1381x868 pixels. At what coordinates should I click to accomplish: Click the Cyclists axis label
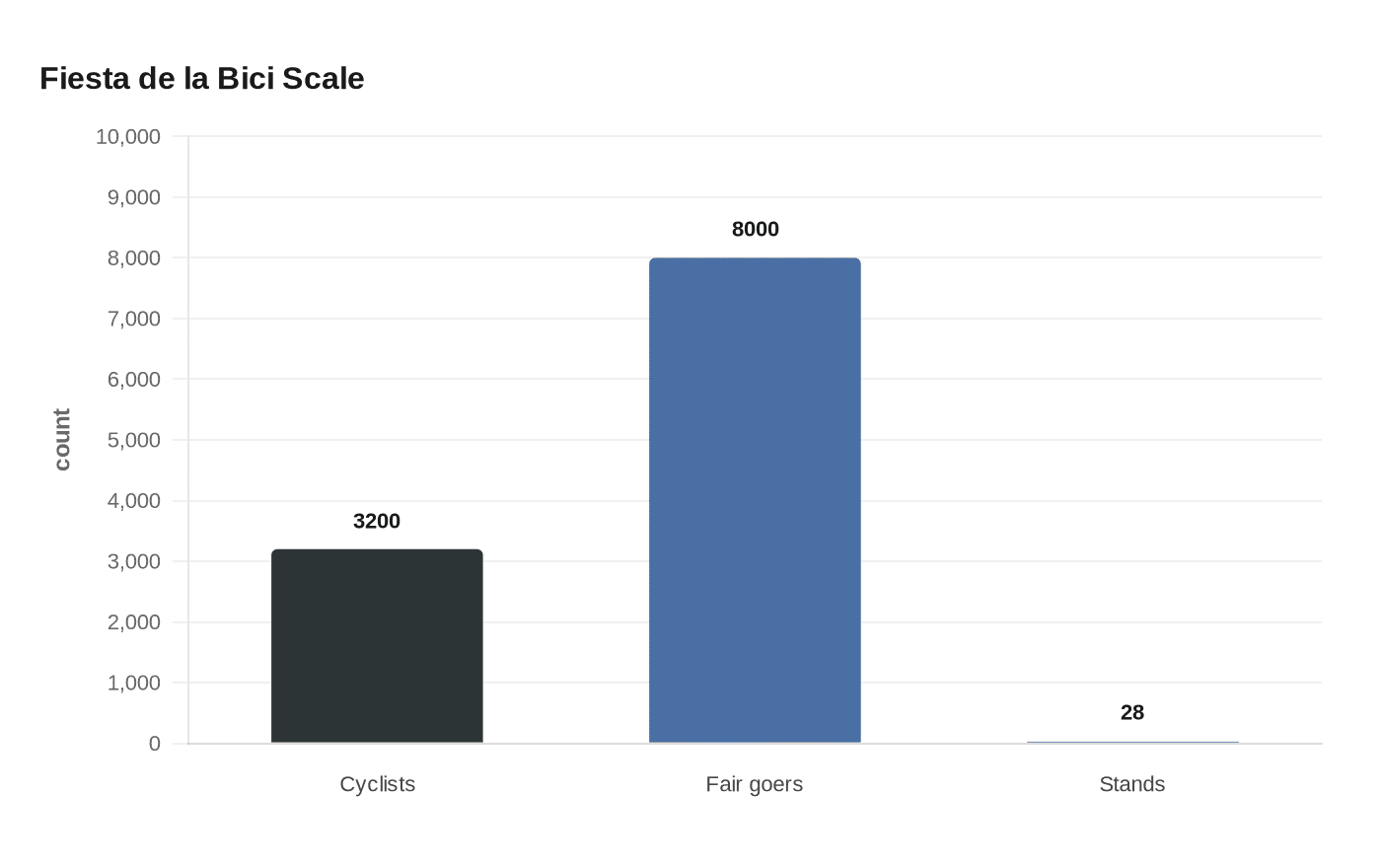click(378, 784)
